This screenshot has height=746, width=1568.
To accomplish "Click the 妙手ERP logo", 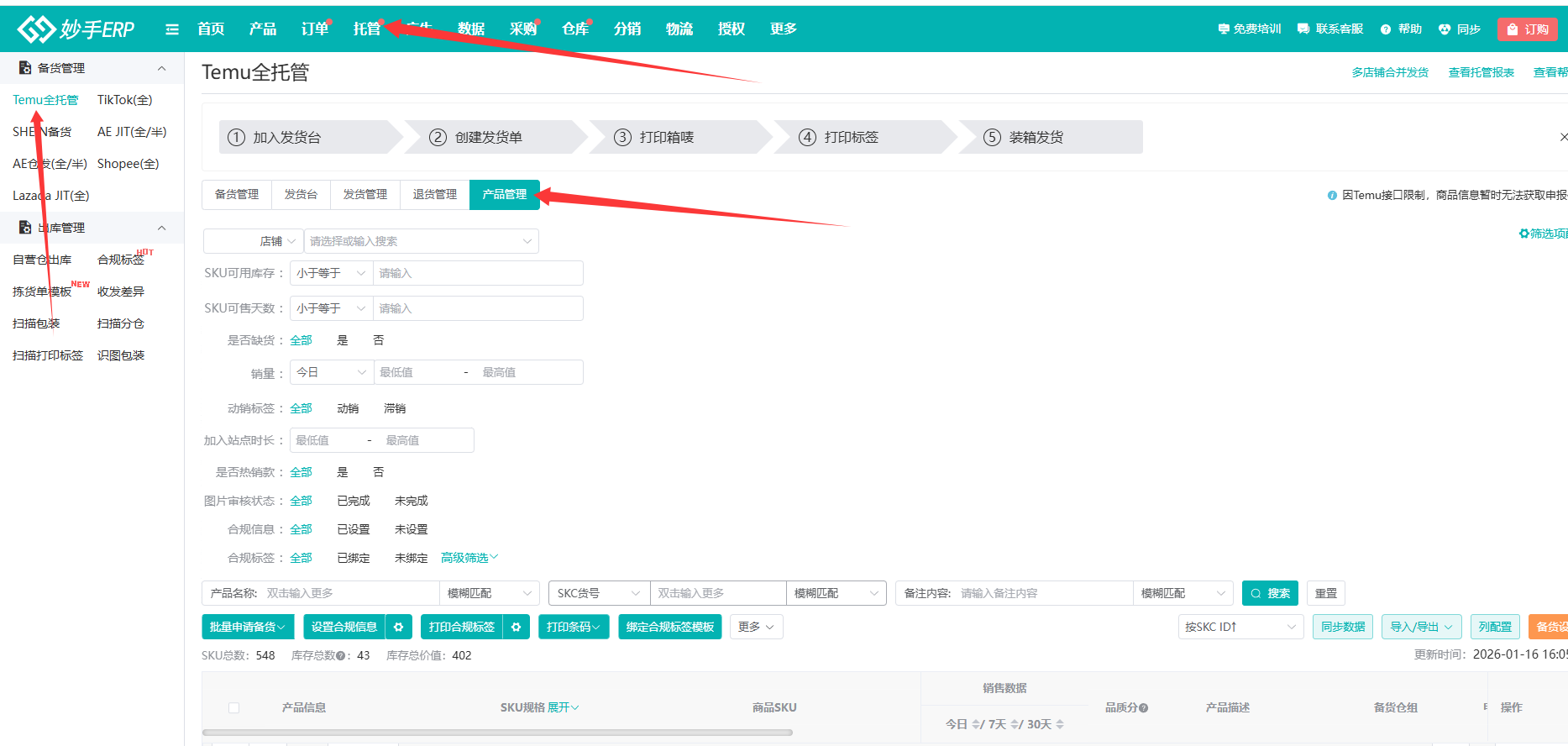I will pyautogui.click(x=76, y=29).
